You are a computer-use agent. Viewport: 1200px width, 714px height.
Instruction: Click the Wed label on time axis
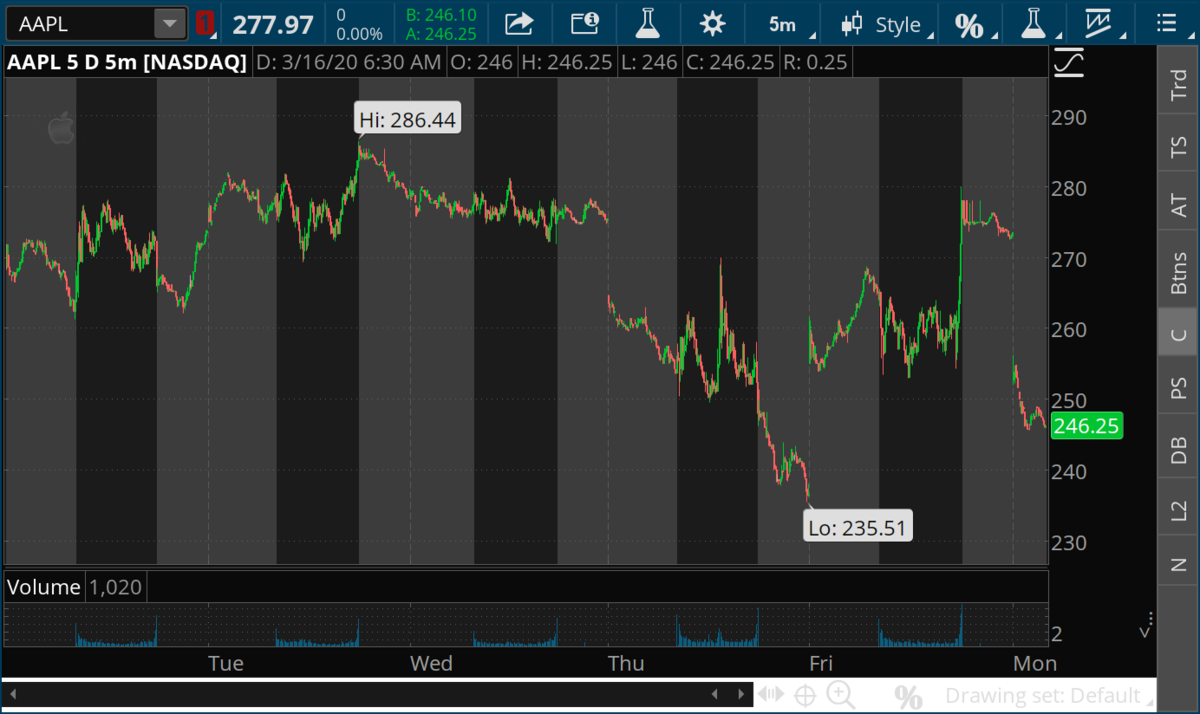(431, 663)
